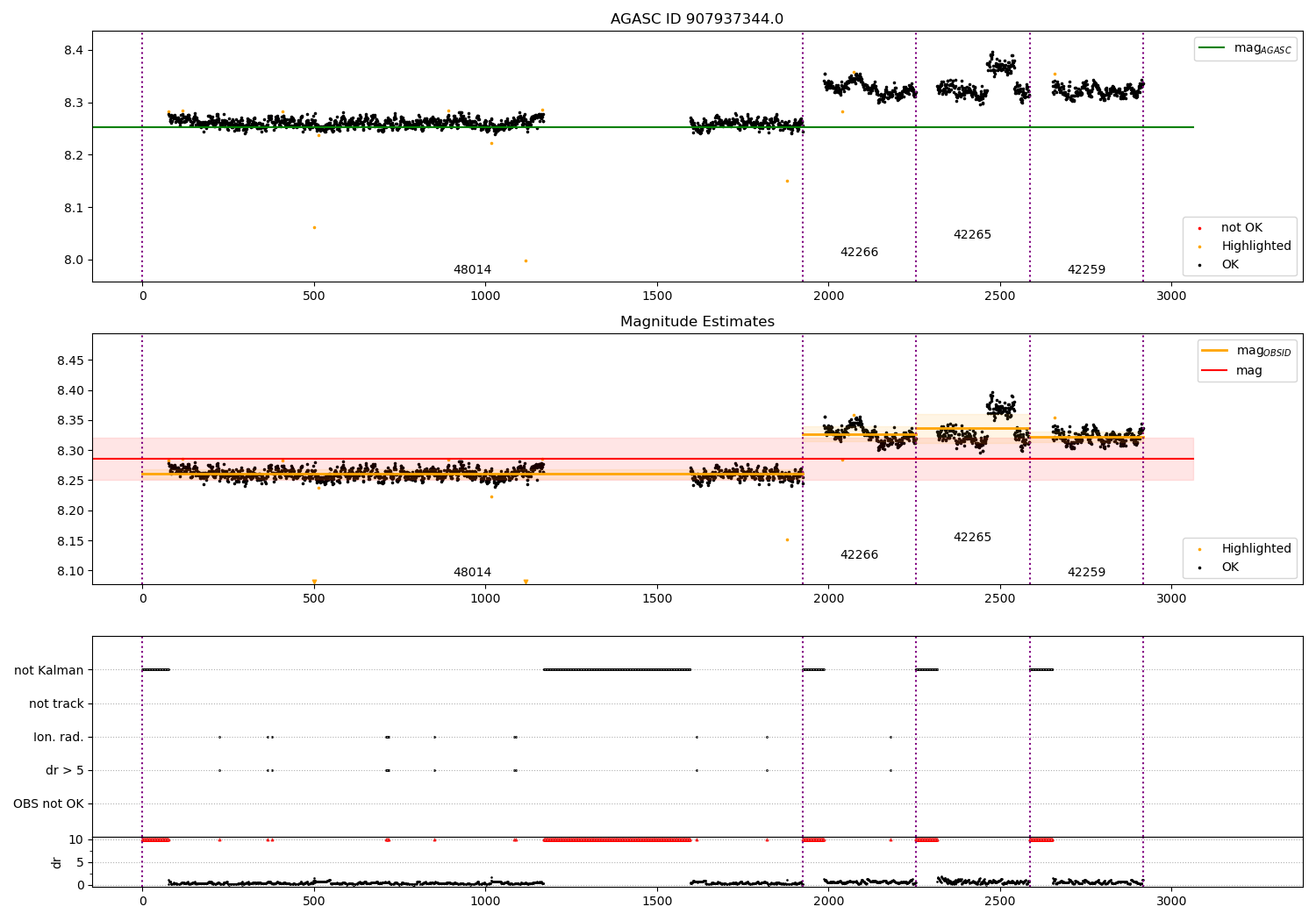Click the 8.4 tick on top y-axis

click(74, 51)
